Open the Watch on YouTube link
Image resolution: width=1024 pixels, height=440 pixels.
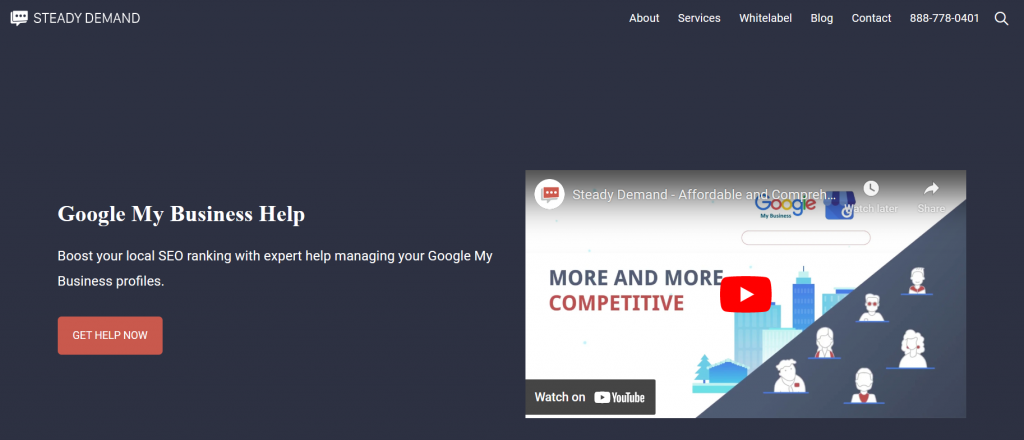(590, 397)
